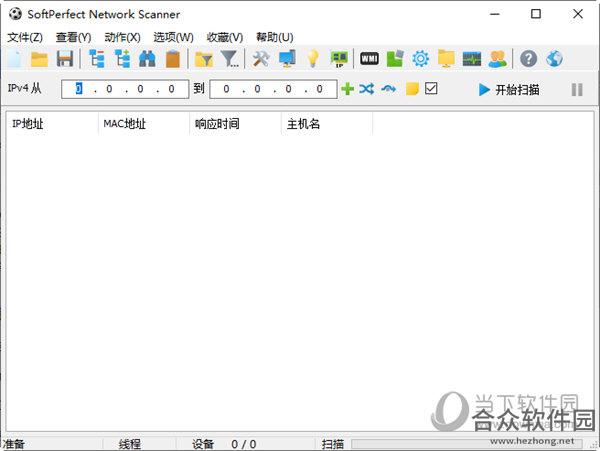The width and height of the screenshot is (600, 451).
Task: Open the 查看(Y) menu
Action: [x=73, y=37]
